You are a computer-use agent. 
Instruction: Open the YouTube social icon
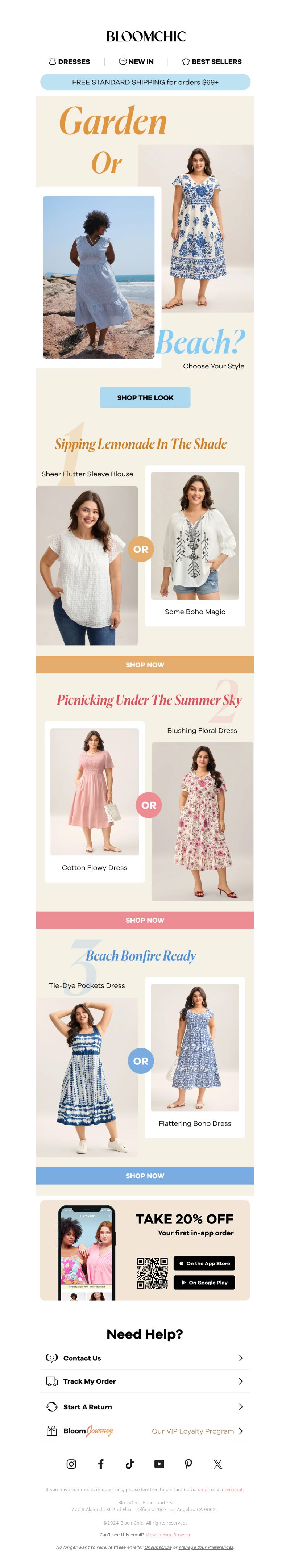[159, 1464]
